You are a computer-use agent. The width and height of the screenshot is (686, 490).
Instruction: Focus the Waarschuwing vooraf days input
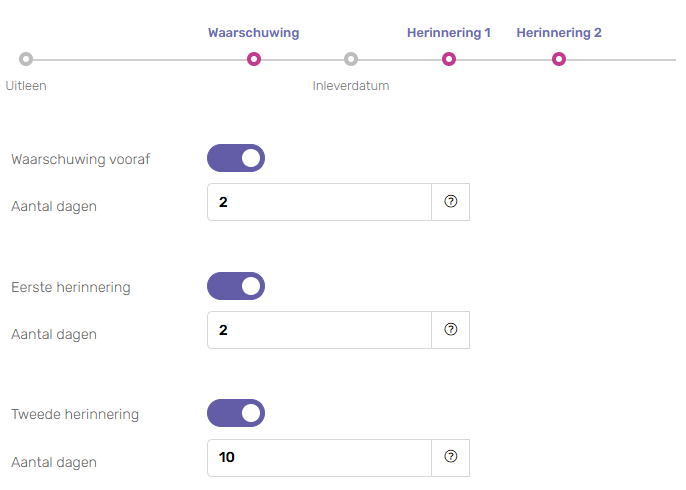319,202
